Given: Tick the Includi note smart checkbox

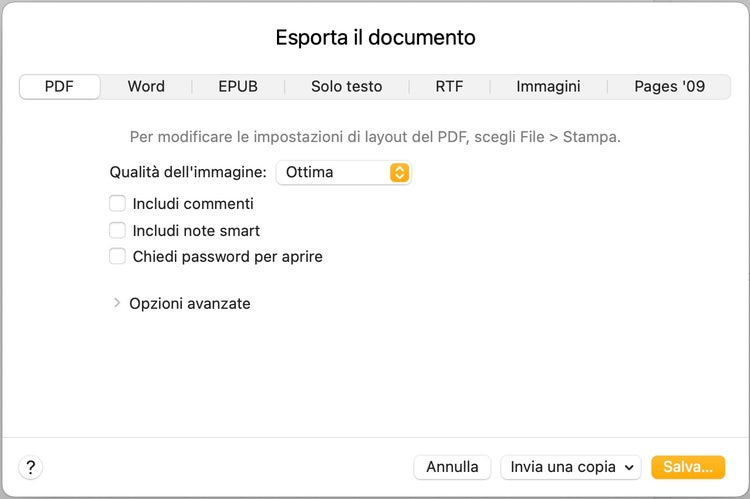Looking at the screenshot, I should pyautogui.click(x=118, y=230).
